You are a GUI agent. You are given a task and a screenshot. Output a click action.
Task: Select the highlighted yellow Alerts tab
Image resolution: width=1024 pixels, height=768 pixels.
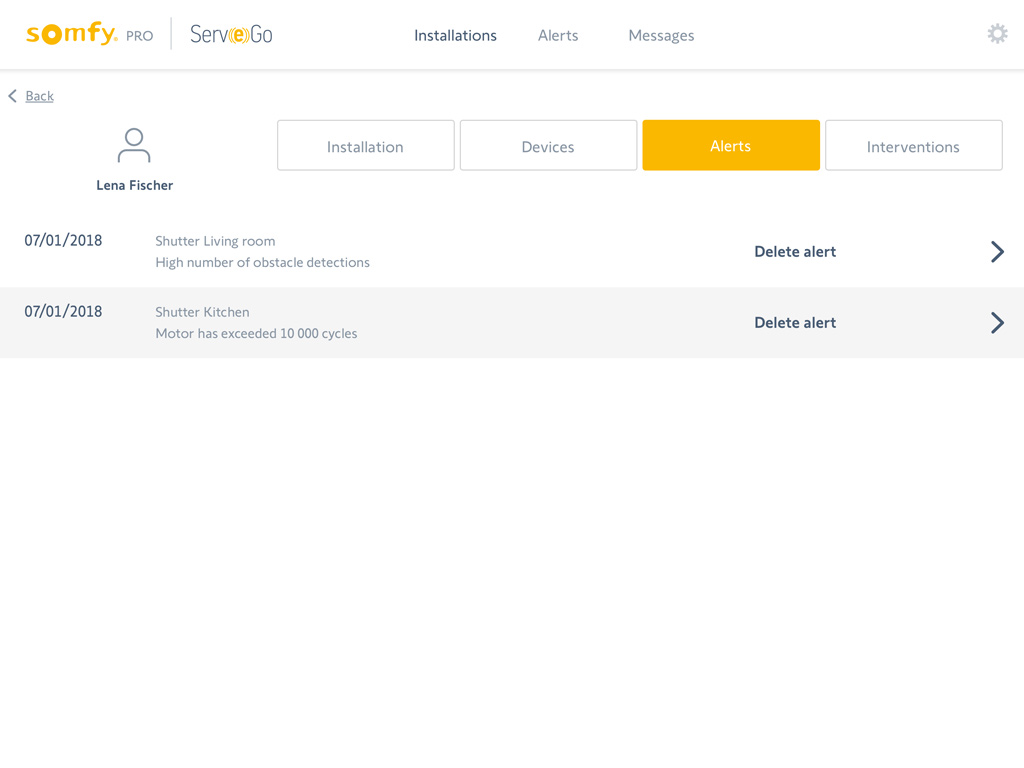point(731,146)
